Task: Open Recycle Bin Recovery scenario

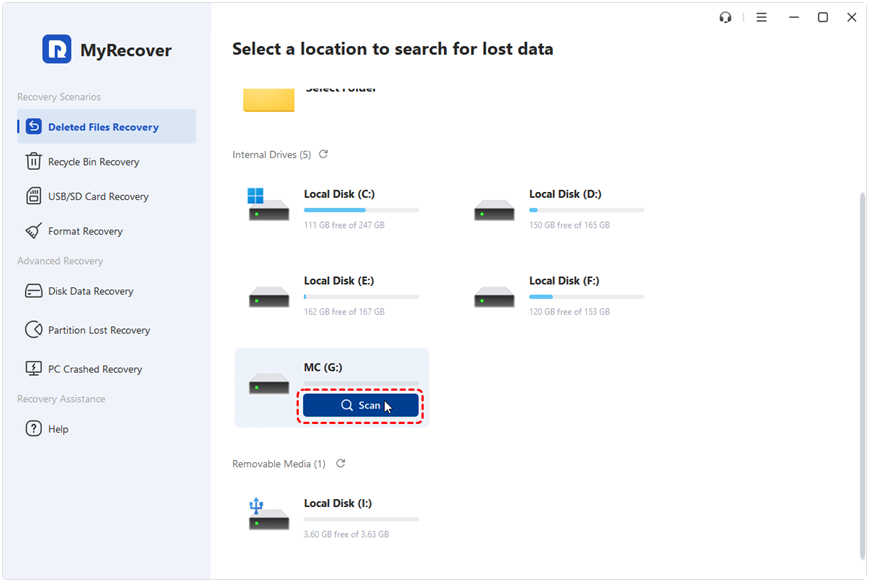Action: pyautogui.click(x=93, y=162)
